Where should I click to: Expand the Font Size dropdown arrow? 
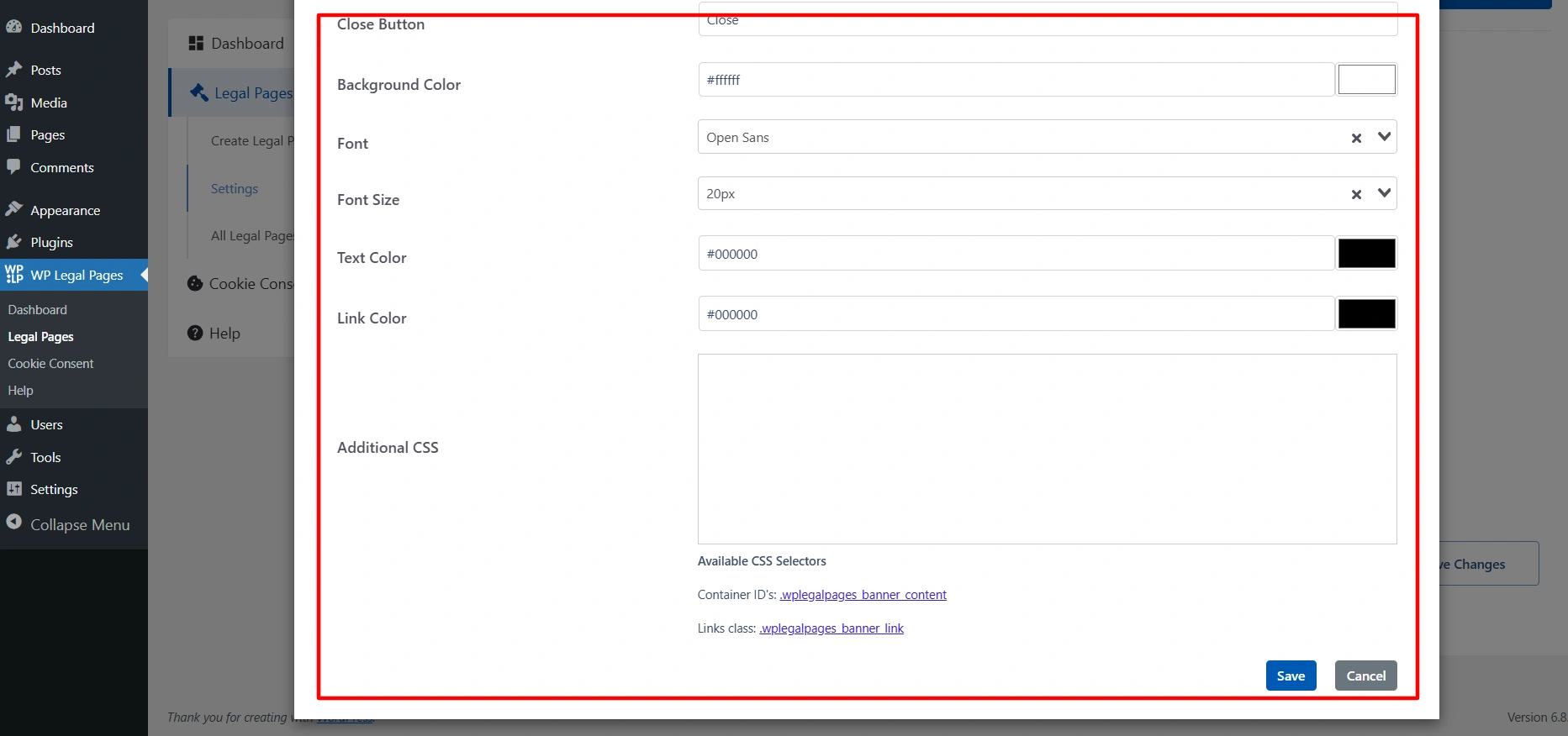click(1385, 193)
